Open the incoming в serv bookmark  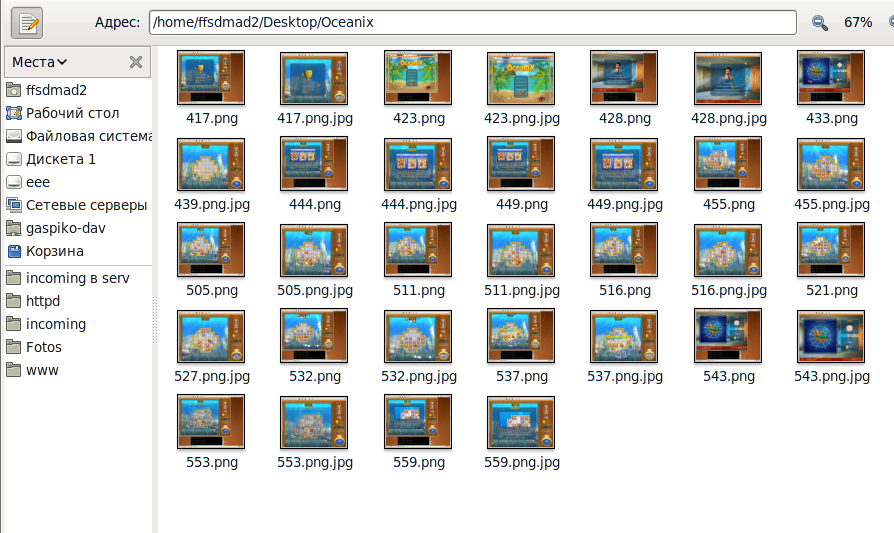[x=68, y=278]
